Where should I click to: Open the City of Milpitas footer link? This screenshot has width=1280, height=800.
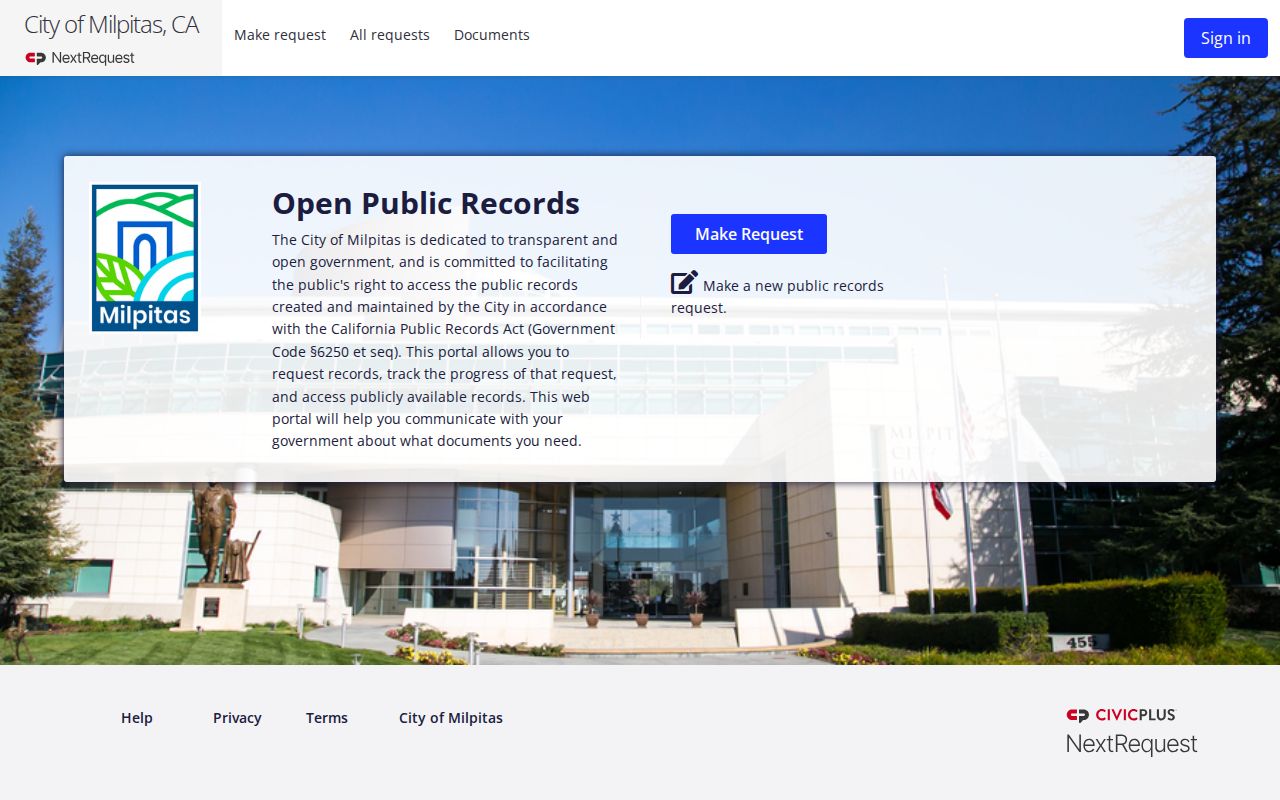click(x=451, y=718)
